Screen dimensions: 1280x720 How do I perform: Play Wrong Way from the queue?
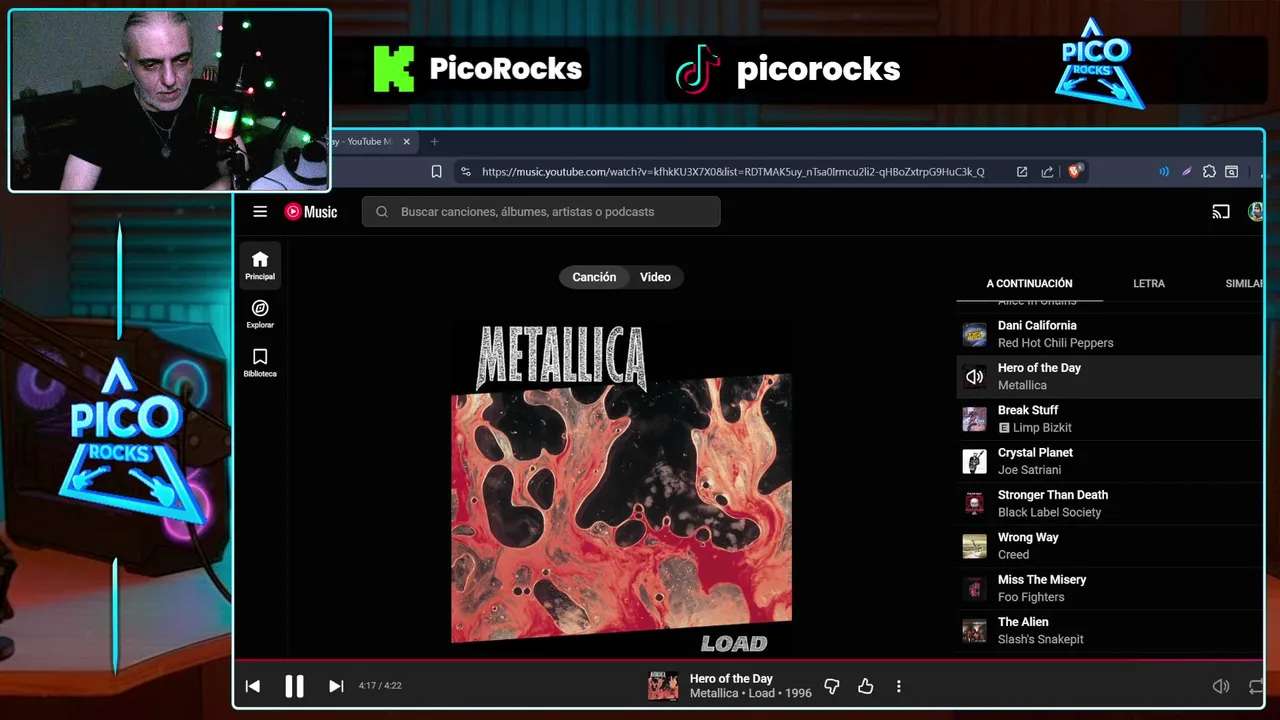point(1110,546)
